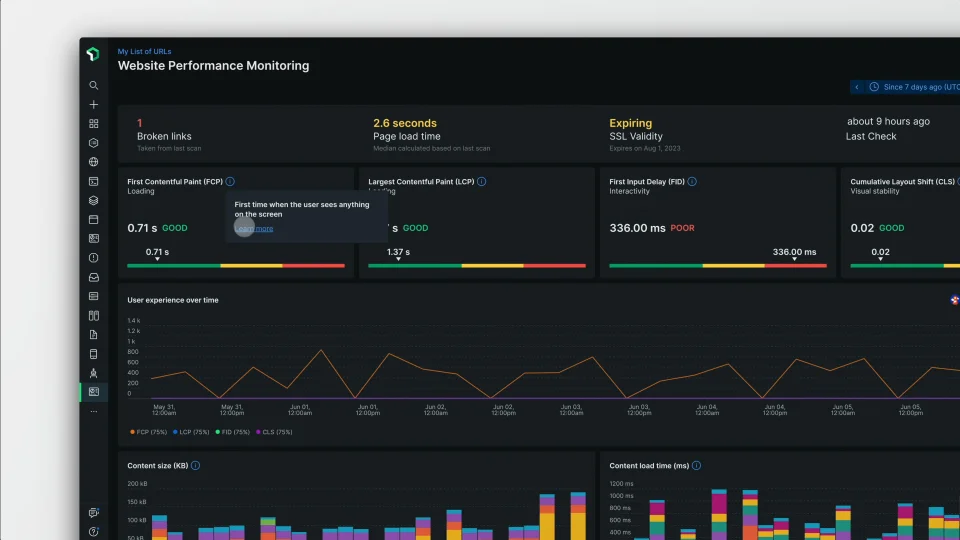
Task: Toggle the CLS (75%) legend series
Action: click(274, 432)
